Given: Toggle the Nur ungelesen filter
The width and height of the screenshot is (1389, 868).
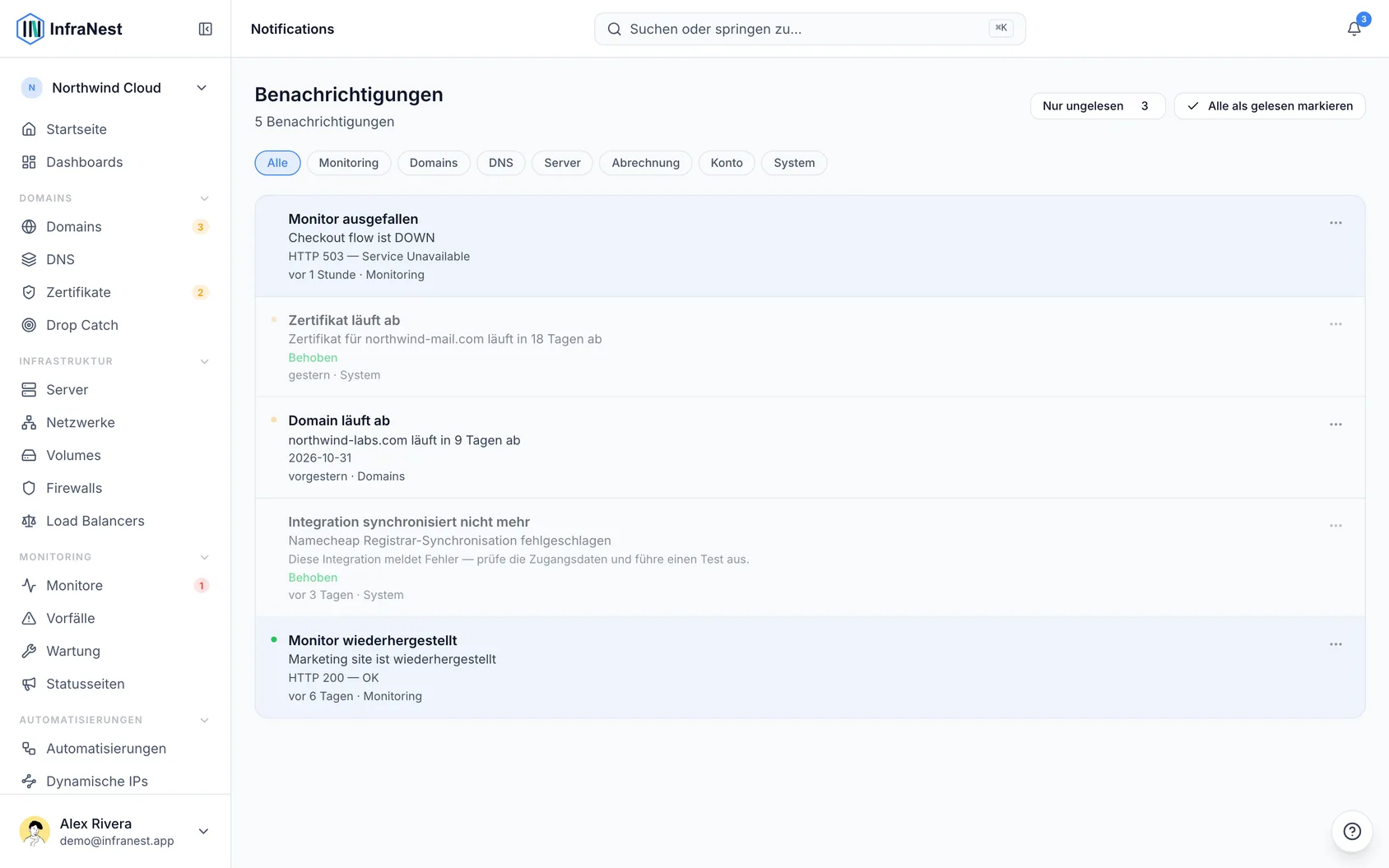Looking at the screenshot, I should (1098, 106).
